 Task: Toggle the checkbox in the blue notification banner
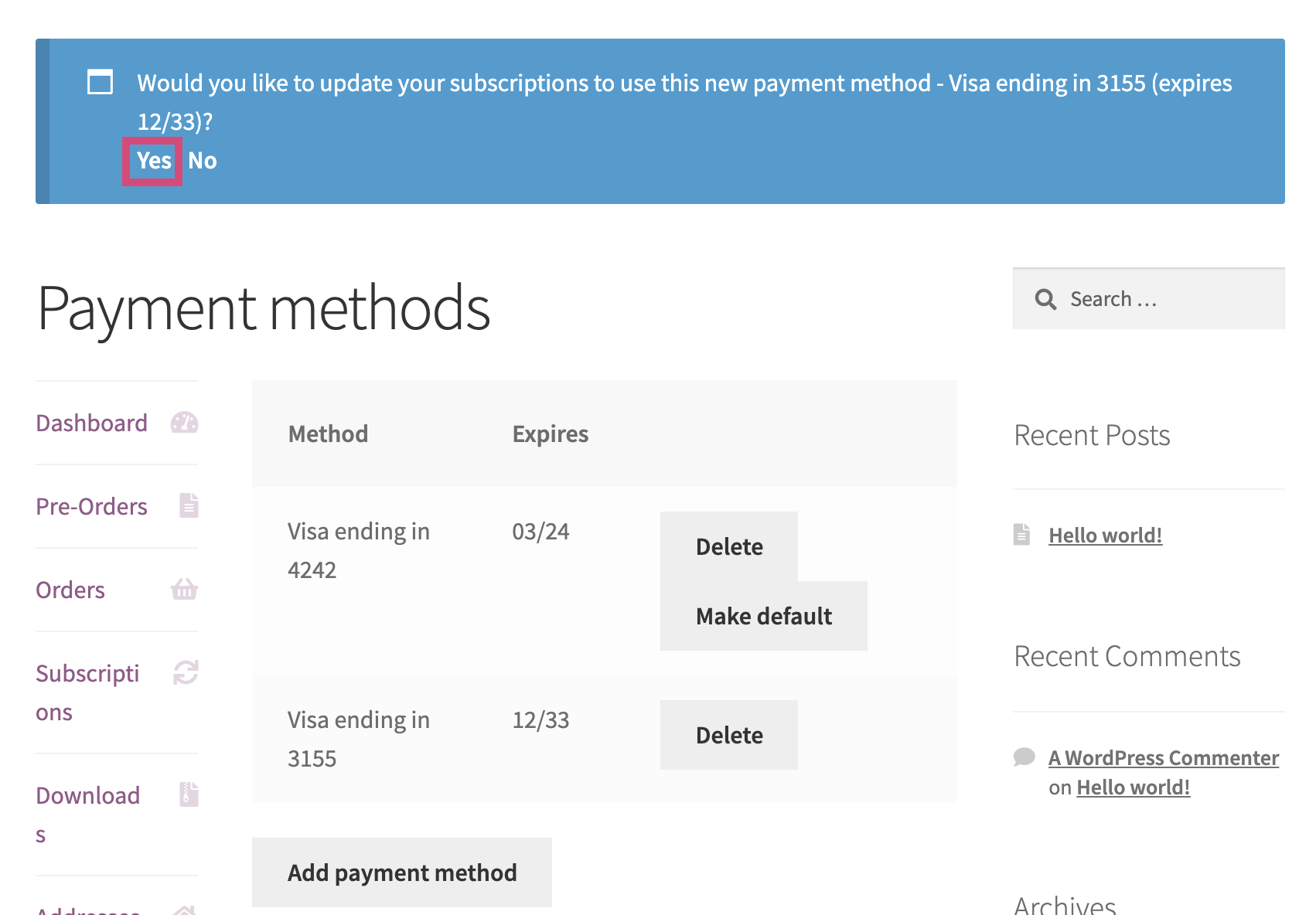[99, 82]
